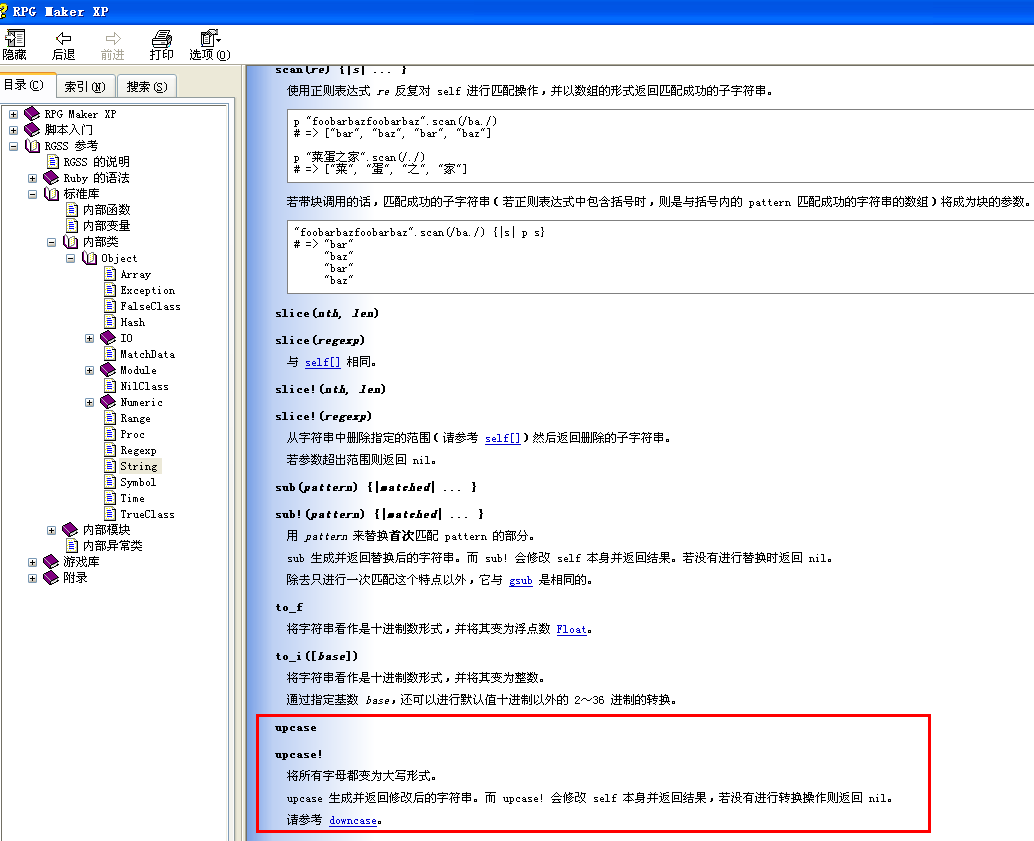The width and height of the screenshot is (1034, 841).
Task: Switch to the 搜索 (Search) tab
Action: [x=147, y=86]
